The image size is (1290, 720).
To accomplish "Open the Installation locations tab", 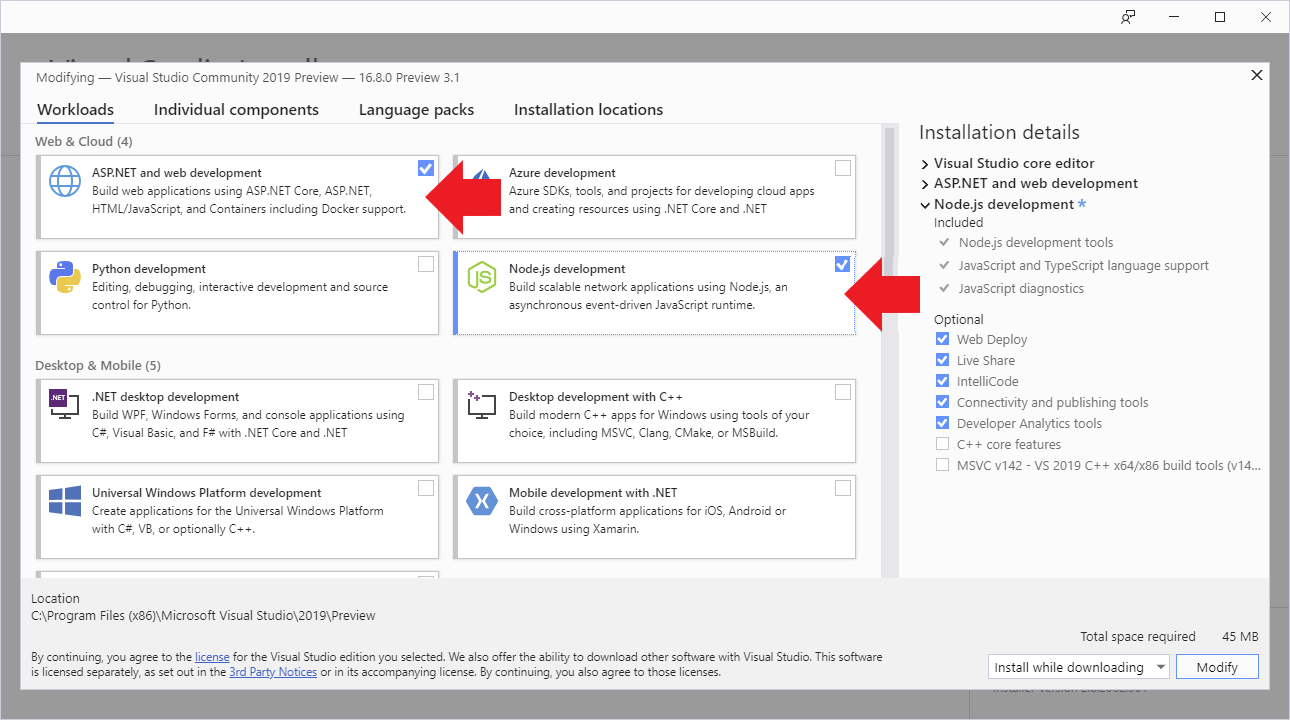I will coord(588,110).
